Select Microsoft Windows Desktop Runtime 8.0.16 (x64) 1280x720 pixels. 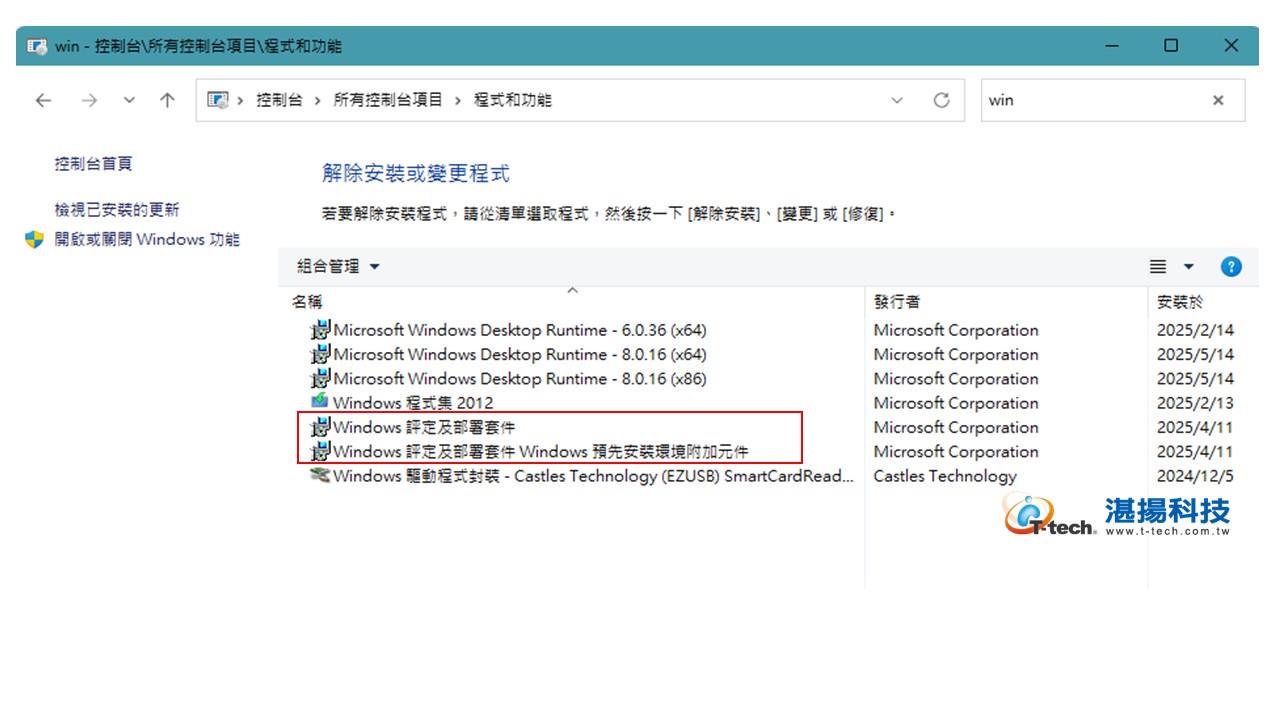pos(520,354)
